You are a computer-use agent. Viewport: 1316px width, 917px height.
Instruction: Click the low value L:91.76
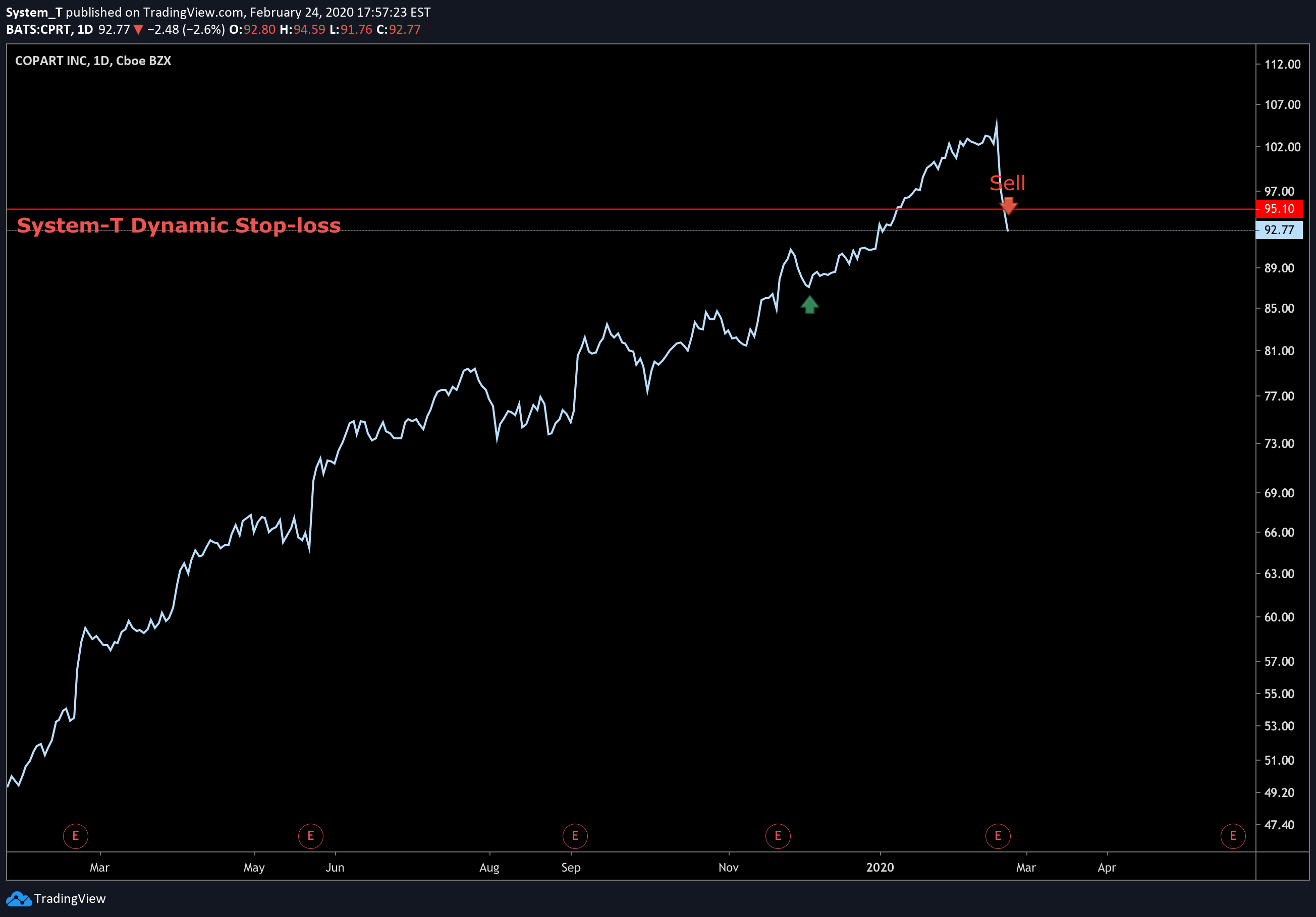click(351, 29)
